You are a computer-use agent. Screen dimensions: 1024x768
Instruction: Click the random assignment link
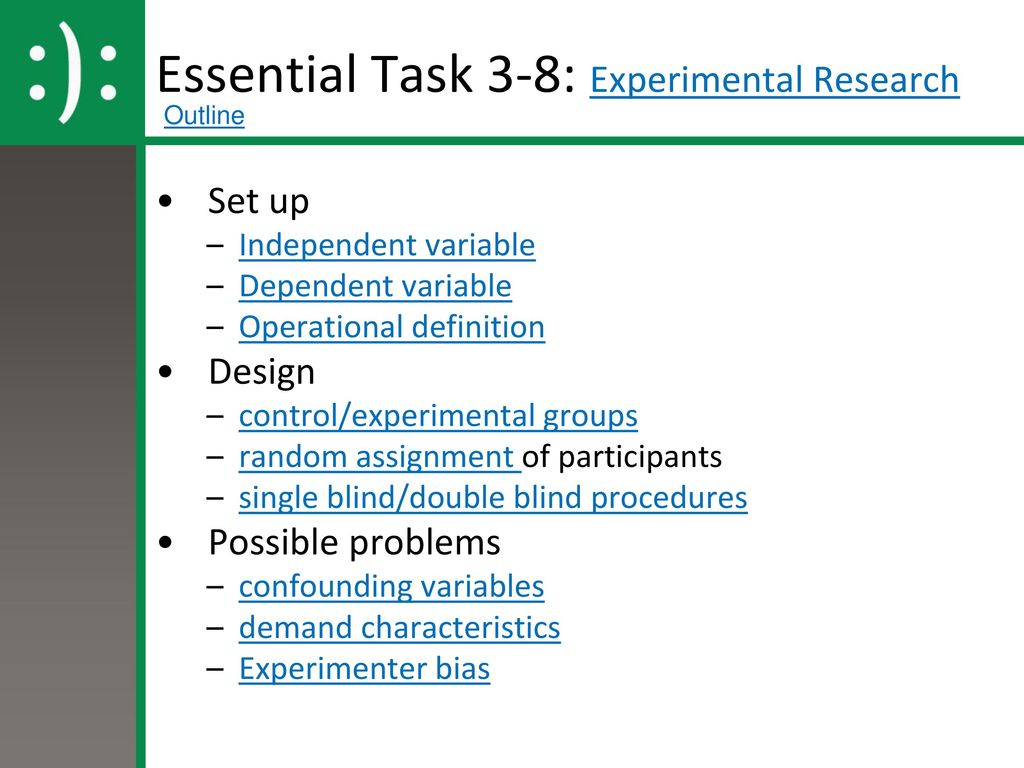379,457
